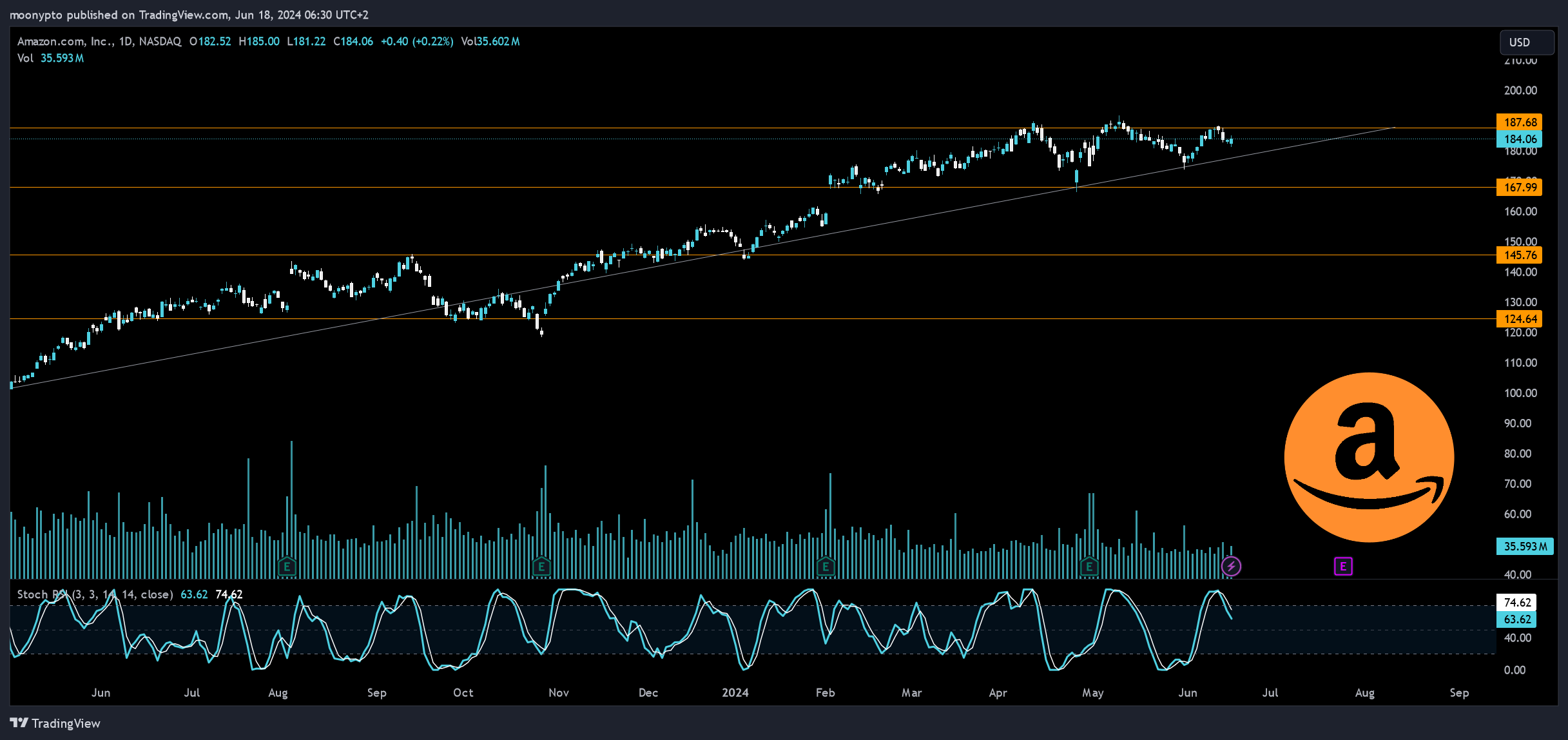Click the 2024 label on the time axis
This screenshot has width=1568, height=740.
pos(735,692)
